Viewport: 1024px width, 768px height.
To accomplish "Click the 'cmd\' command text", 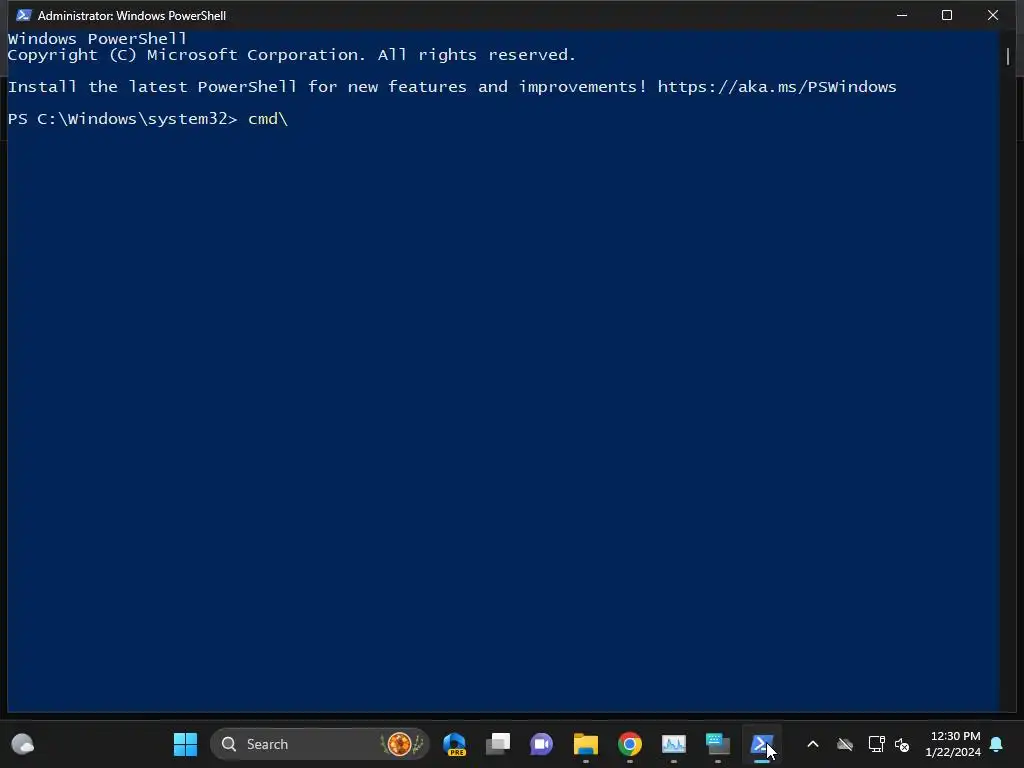I will point(268,119).
